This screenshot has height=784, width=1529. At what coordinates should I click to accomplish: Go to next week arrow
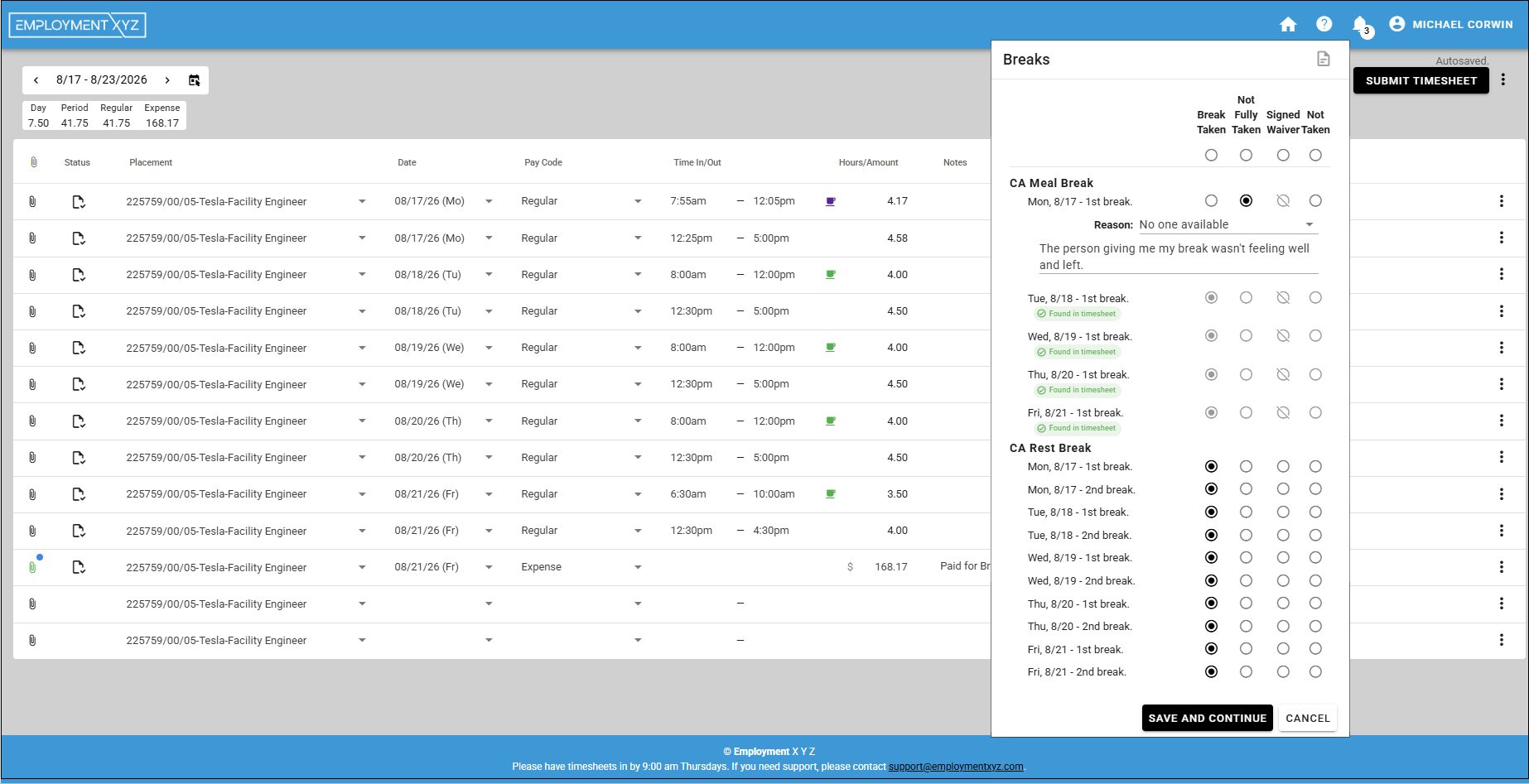[x=167, y=80]
